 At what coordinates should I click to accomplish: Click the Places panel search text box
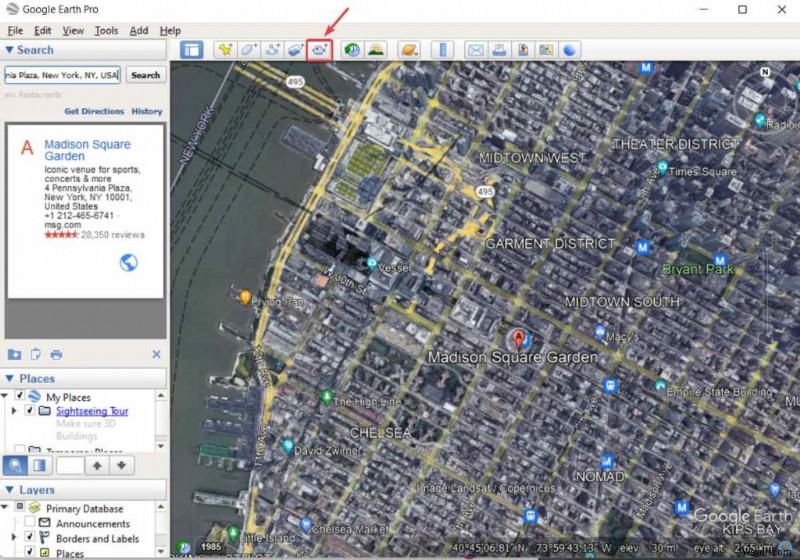[x=70, y=465]
